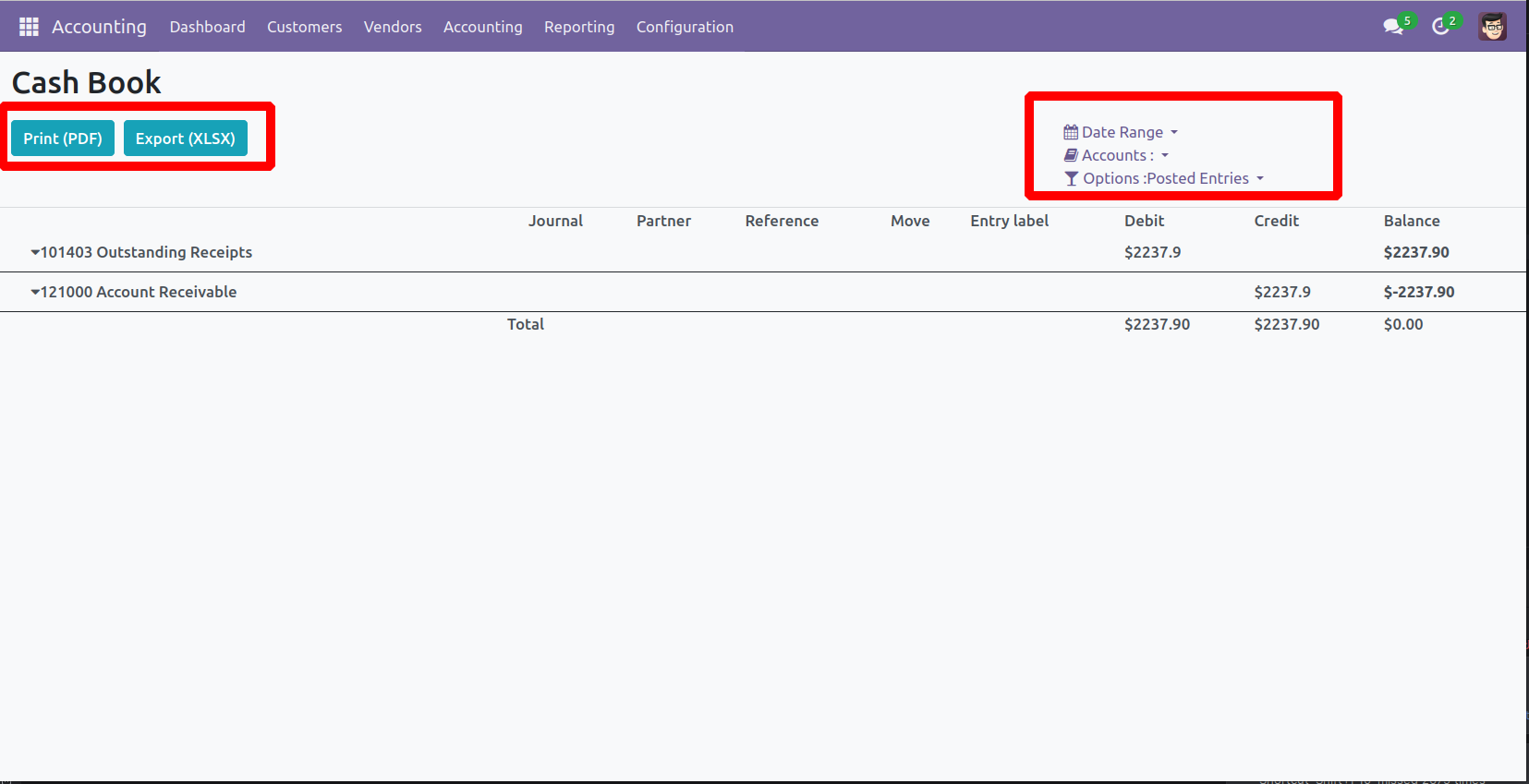The height and width of the screenshot is (784, 1529).
Task: Click the $2237.9 credit of Account Receivable
Action: (x=1282, y=292)
